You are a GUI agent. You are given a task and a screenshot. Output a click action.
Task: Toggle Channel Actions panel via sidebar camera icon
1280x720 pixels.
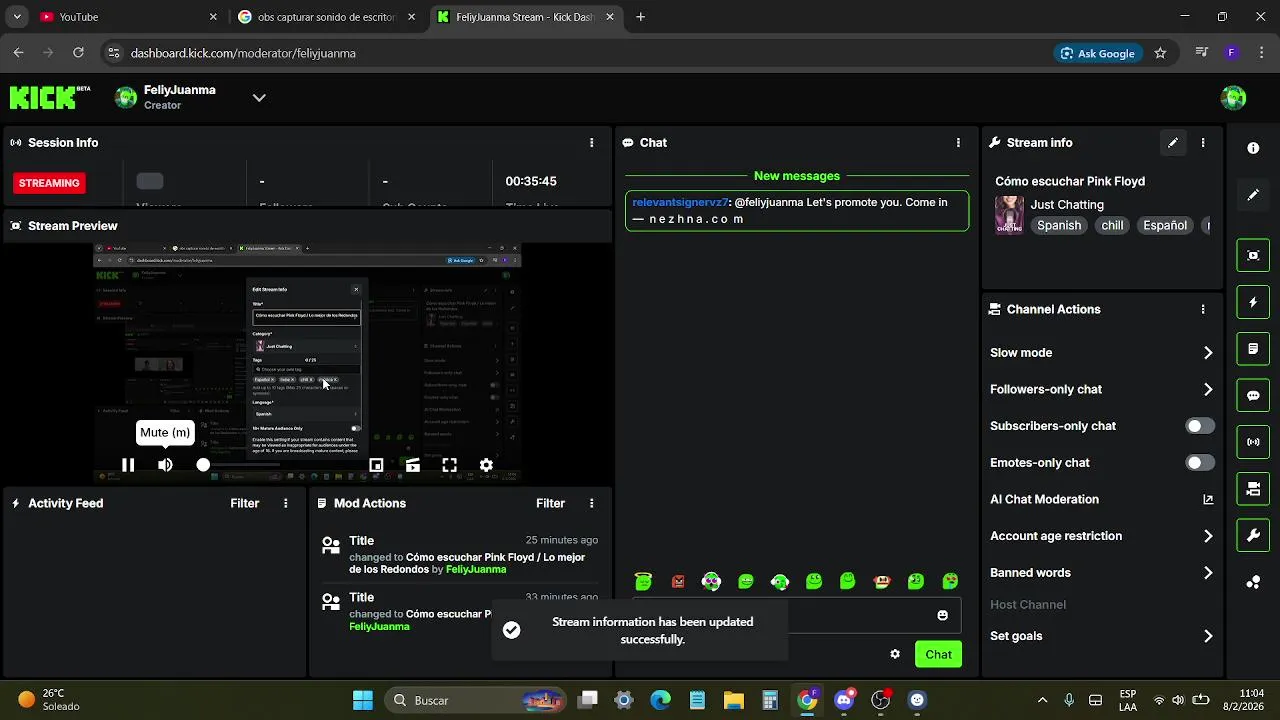(1253, 489)
